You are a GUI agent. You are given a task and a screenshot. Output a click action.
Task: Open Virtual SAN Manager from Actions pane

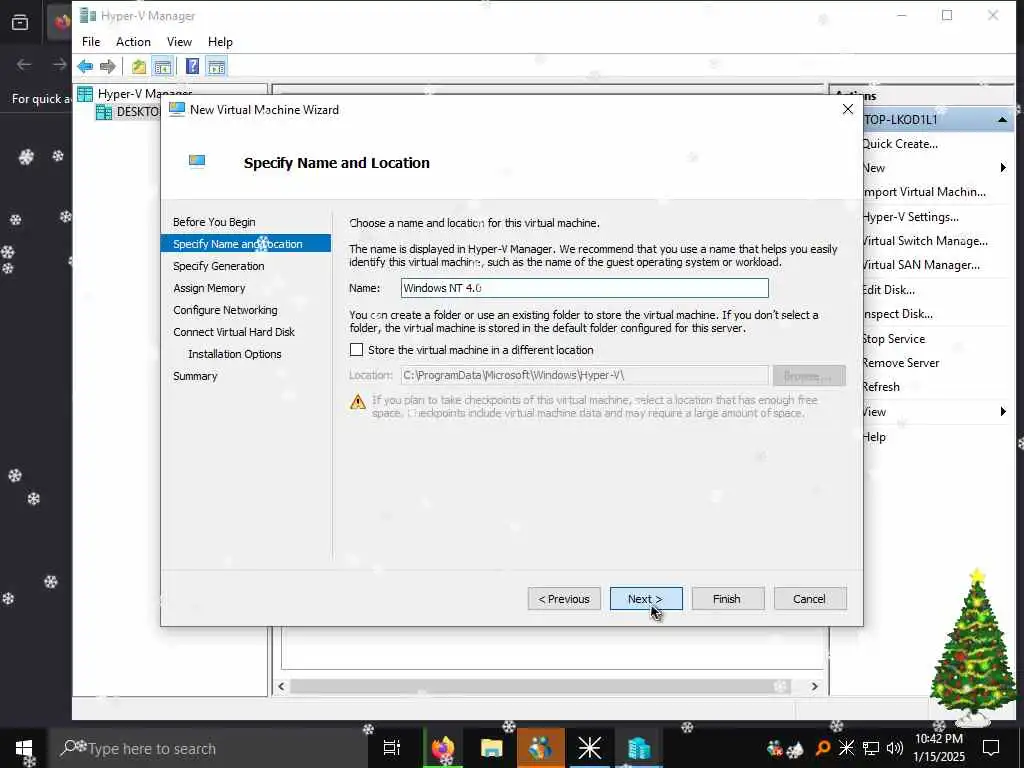pyautogui.click(x=921, y=265)
